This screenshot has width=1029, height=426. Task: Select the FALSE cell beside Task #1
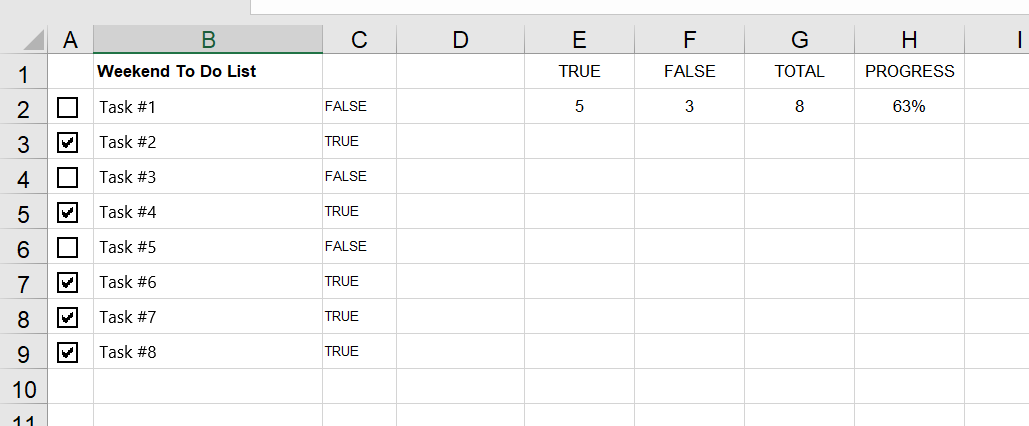tap(359, 106)
